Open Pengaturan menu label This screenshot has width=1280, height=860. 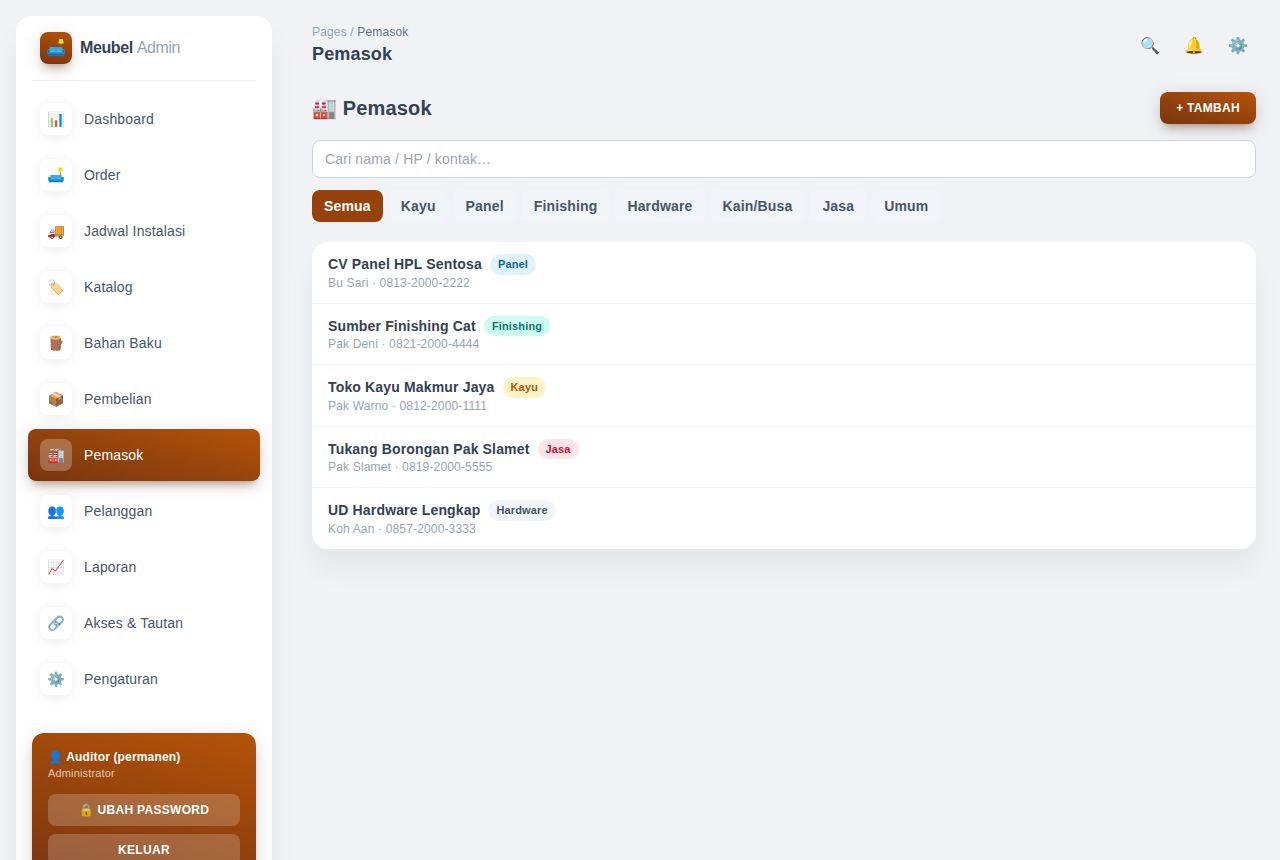[x=121, y=679]
